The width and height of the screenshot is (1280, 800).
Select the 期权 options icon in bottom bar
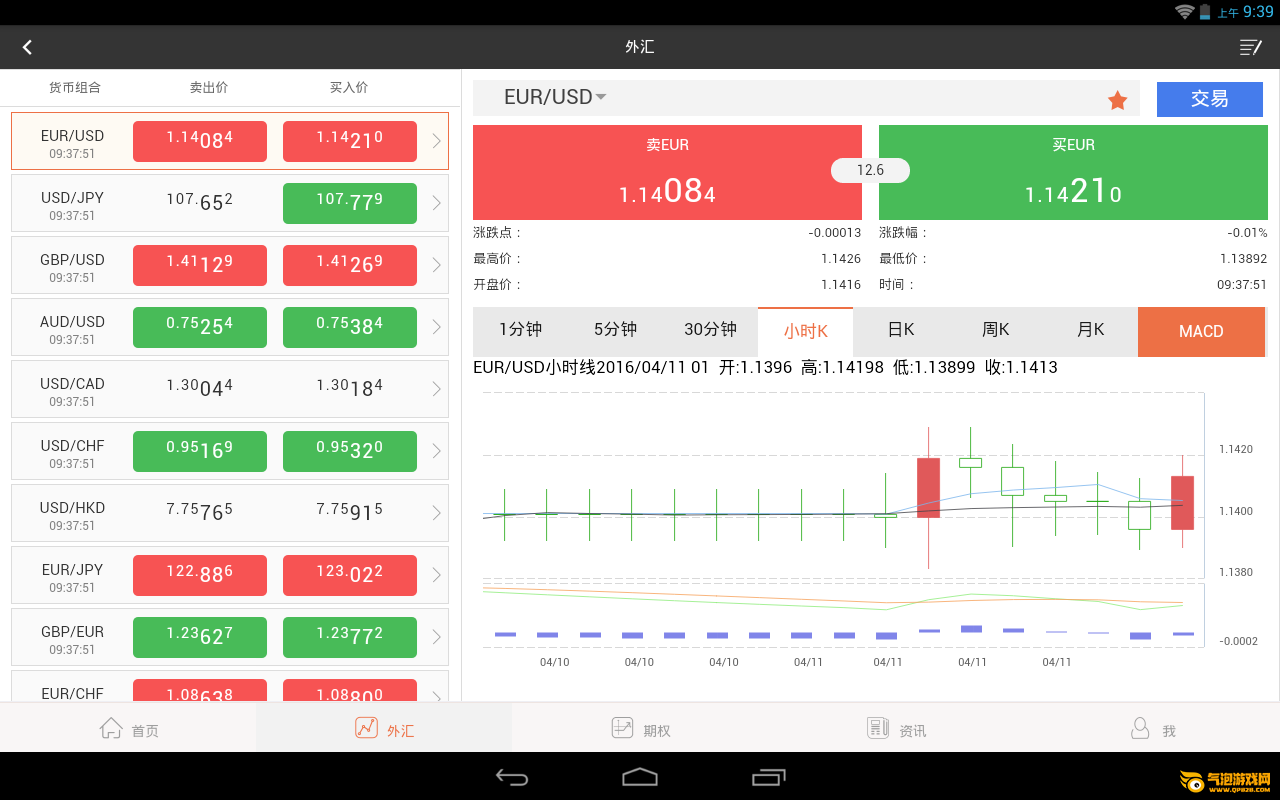(x=623, y=728)
